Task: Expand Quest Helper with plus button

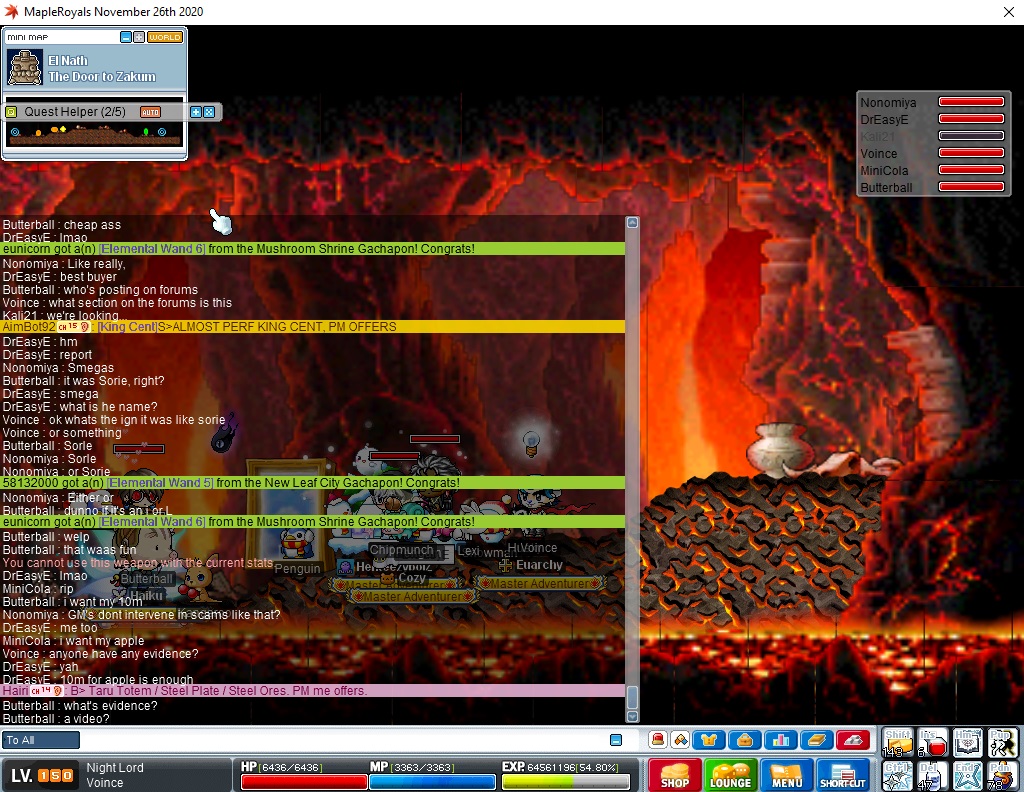Action: point(196,112)
